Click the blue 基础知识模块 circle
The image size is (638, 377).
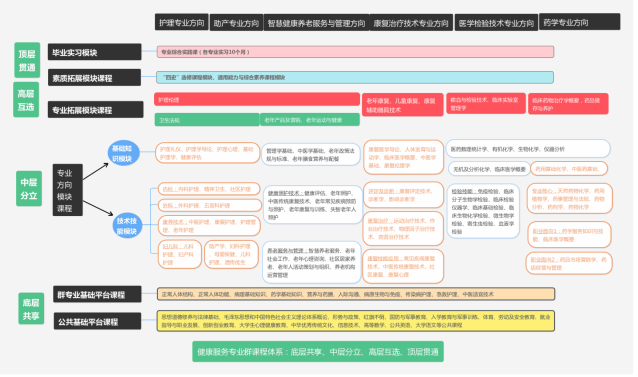point(123,153)
